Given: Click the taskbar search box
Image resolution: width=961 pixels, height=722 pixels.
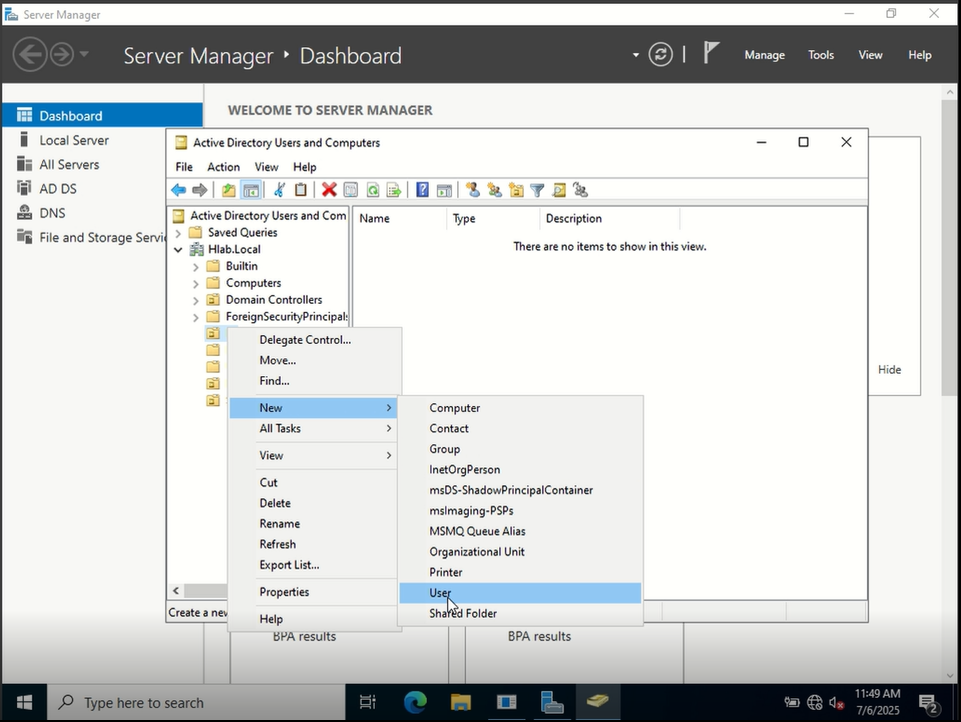Looking at the screenshot, I should [196, 702].
